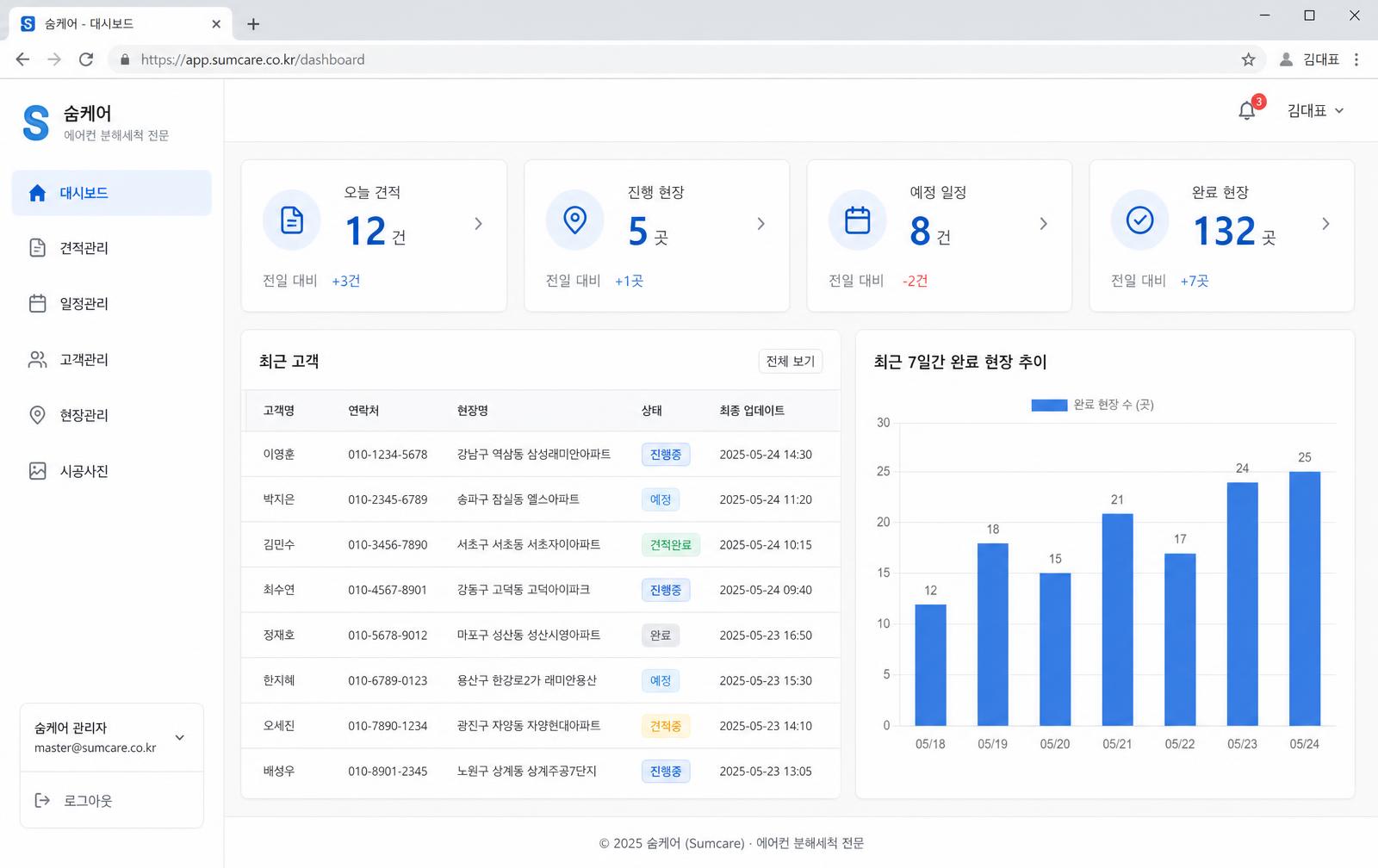Open 현장관리 menu item
Screen dimensions: 1378x868
click(x=112, y=415)
